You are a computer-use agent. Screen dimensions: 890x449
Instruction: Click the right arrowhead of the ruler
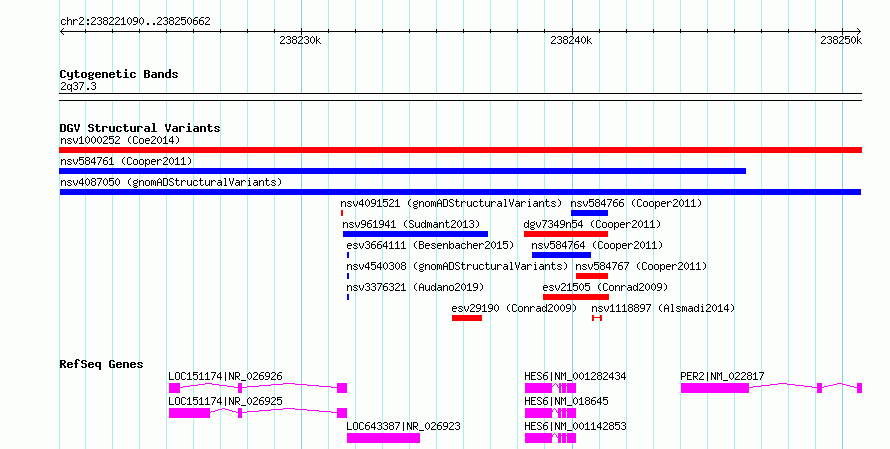[x=859, y=32]
